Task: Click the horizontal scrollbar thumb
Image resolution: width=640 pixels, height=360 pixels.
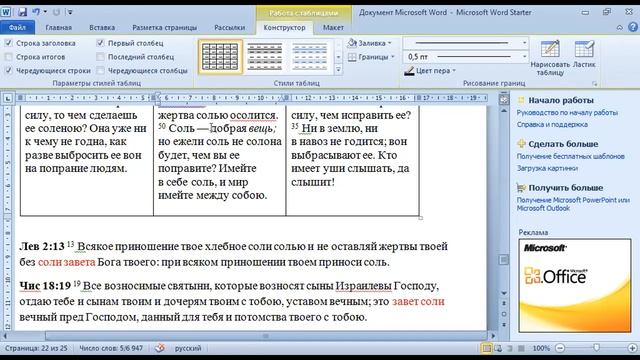Action: [x=265, y=336]
